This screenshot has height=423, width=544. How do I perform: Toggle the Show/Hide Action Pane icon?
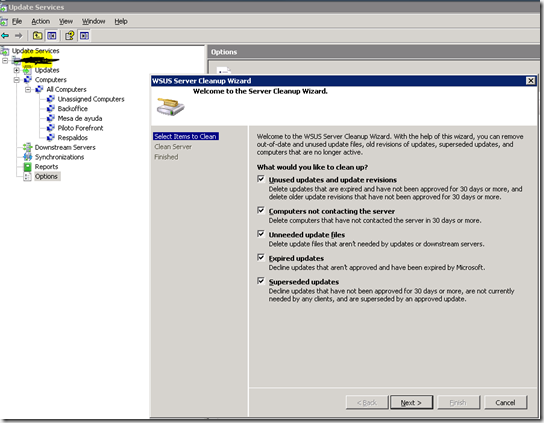pos(84,35)
